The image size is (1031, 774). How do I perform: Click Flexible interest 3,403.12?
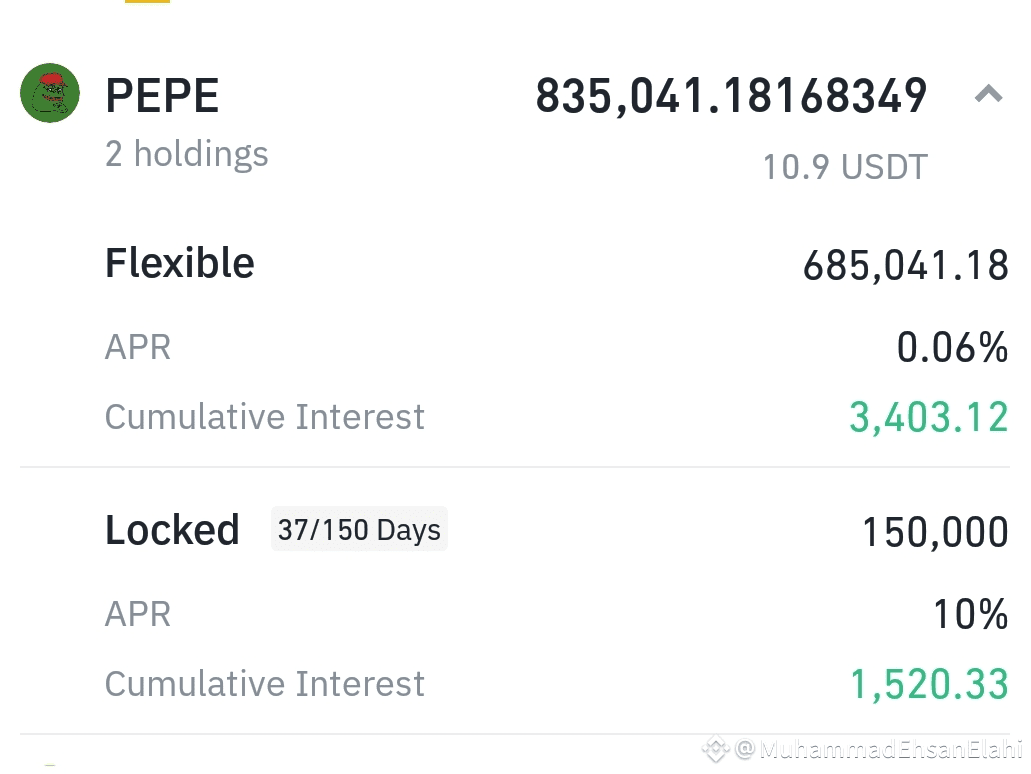(928, 418)
